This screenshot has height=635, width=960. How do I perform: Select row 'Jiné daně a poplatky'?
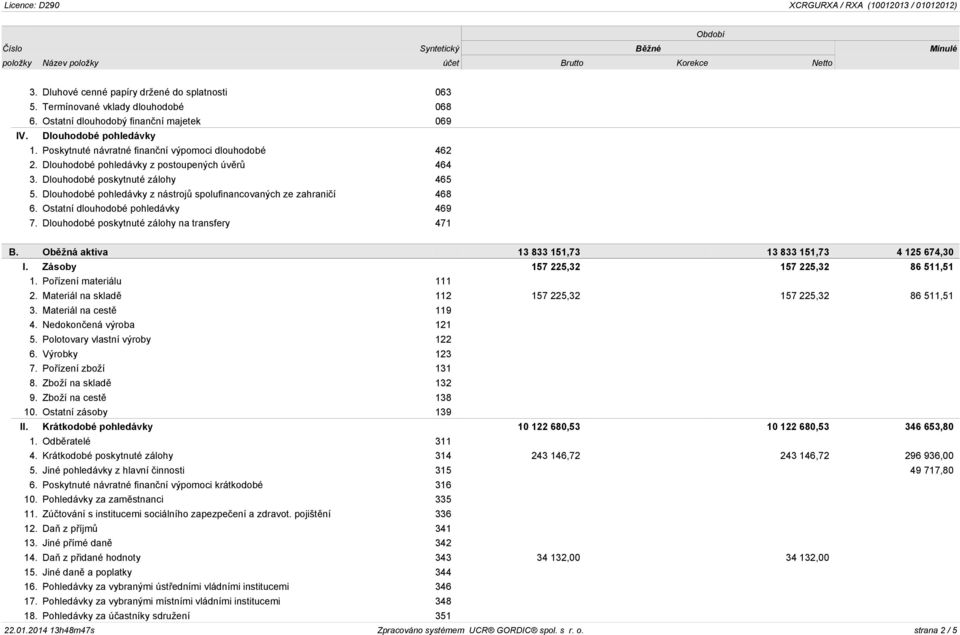click(480, 573)
